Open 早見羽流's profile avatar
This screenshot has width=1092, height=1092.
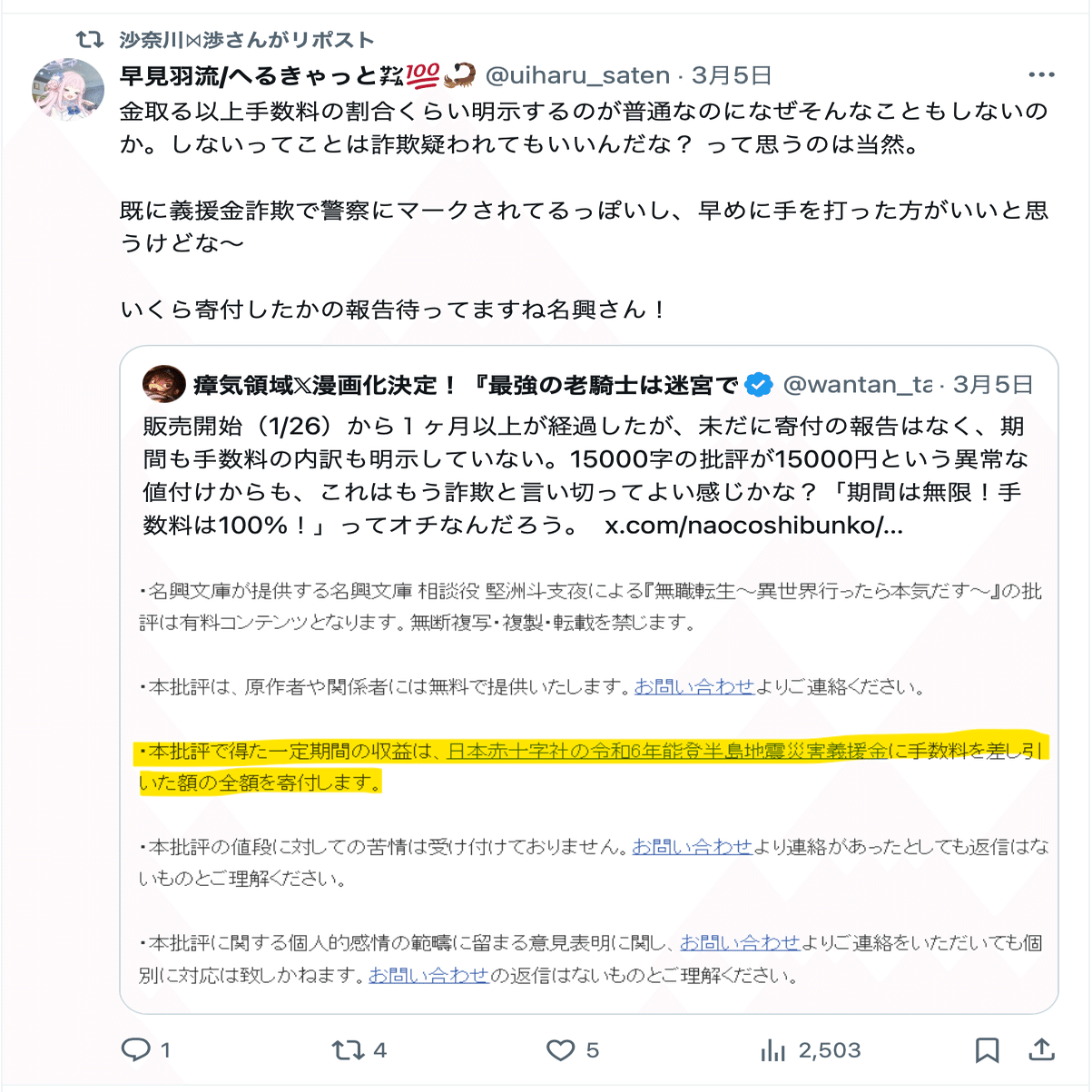[68, 90]
